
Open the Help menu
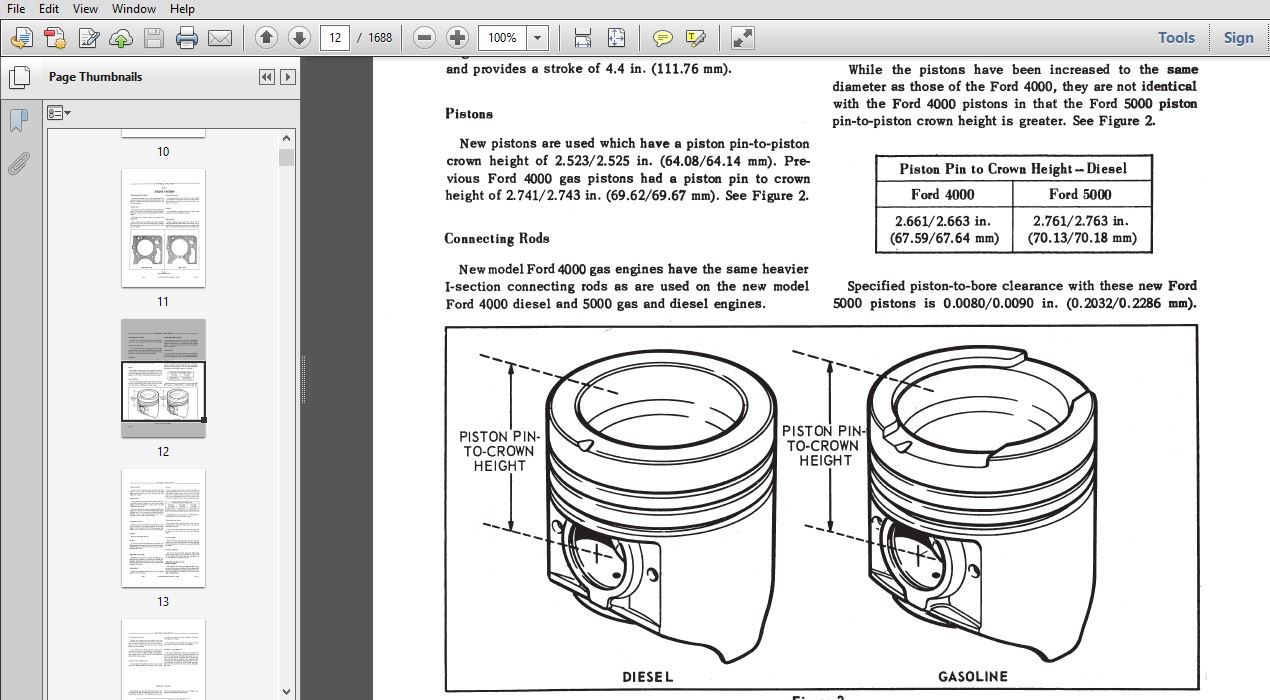tap(182, 9)
